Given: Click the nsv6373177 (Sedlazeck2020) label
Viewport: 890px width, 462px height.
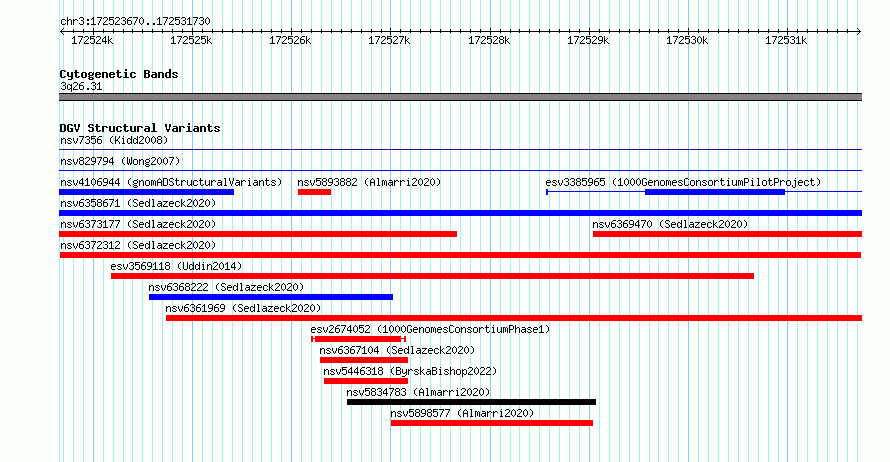Looking at the screenshot, I should coord(138,224).
